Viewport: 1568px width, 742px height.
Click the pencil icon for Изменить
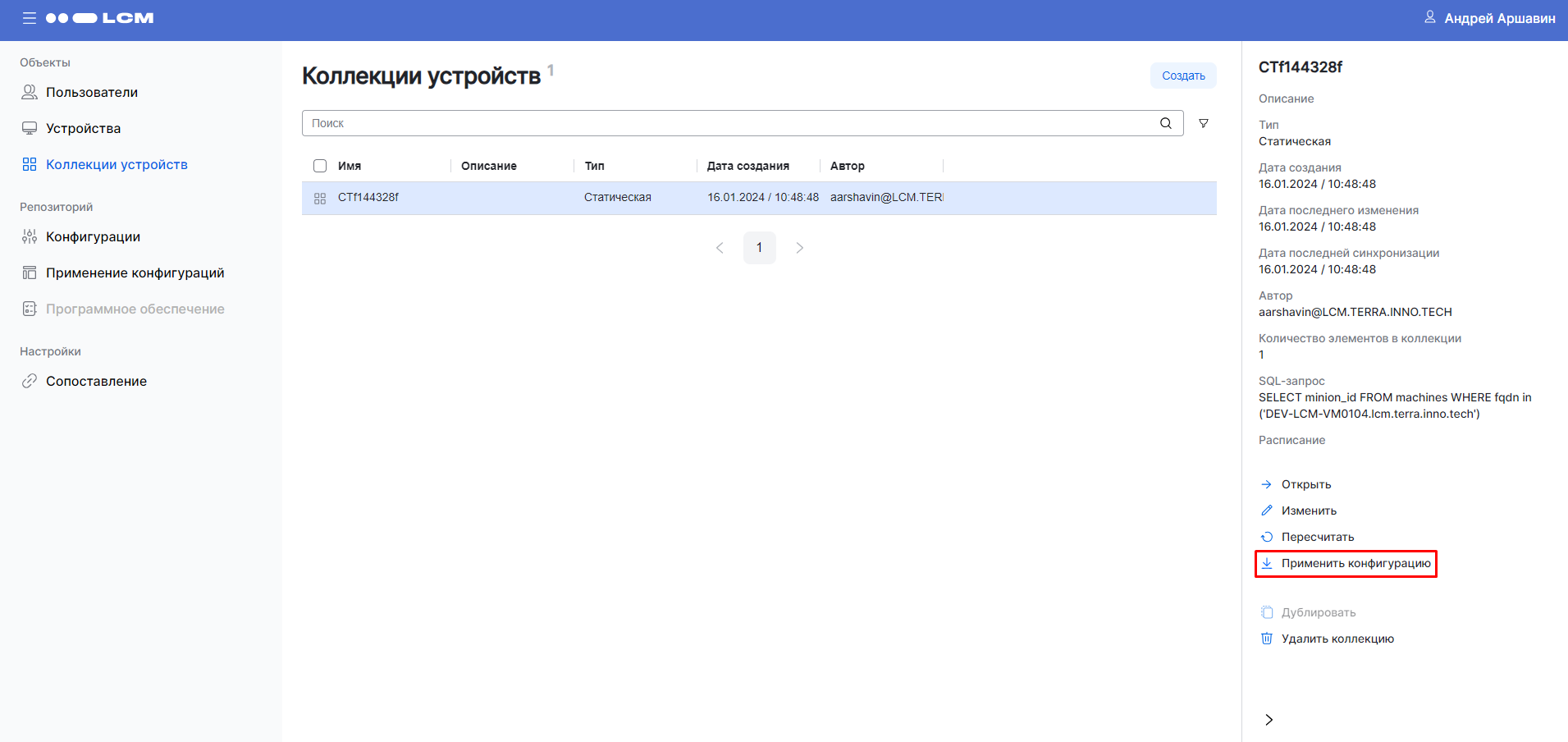(1268, 510)
